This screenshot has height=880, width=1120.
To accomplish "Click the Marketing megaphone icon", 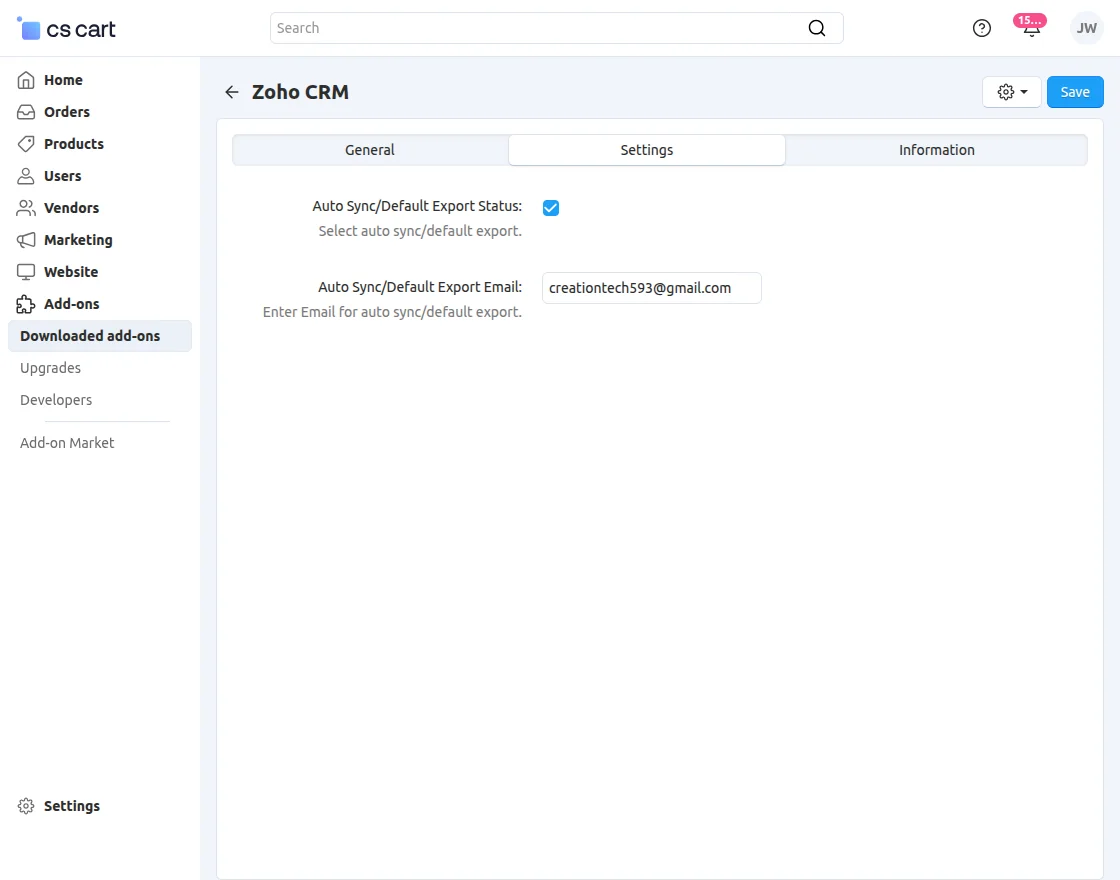I will 26,240.
